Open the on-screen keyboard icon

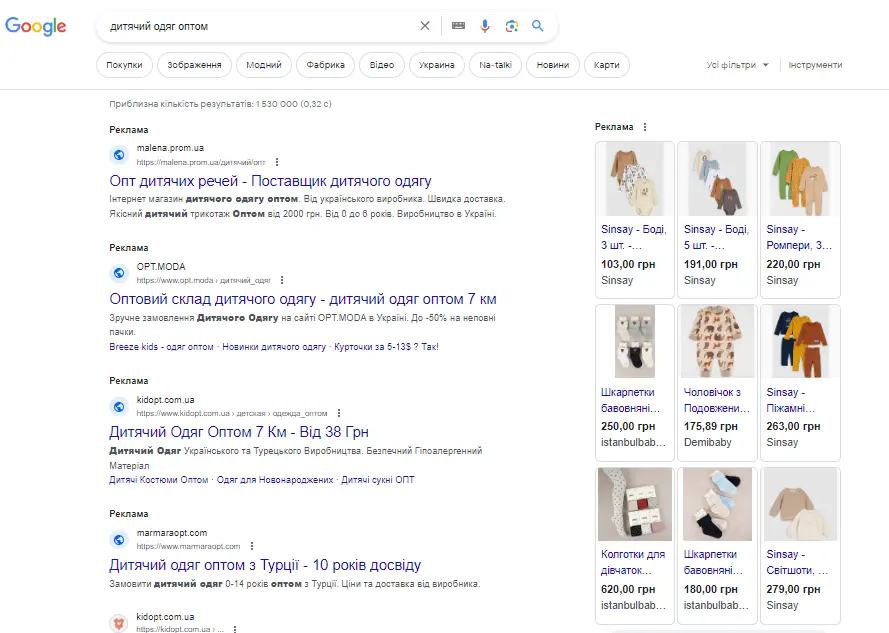tap(458, 26)
